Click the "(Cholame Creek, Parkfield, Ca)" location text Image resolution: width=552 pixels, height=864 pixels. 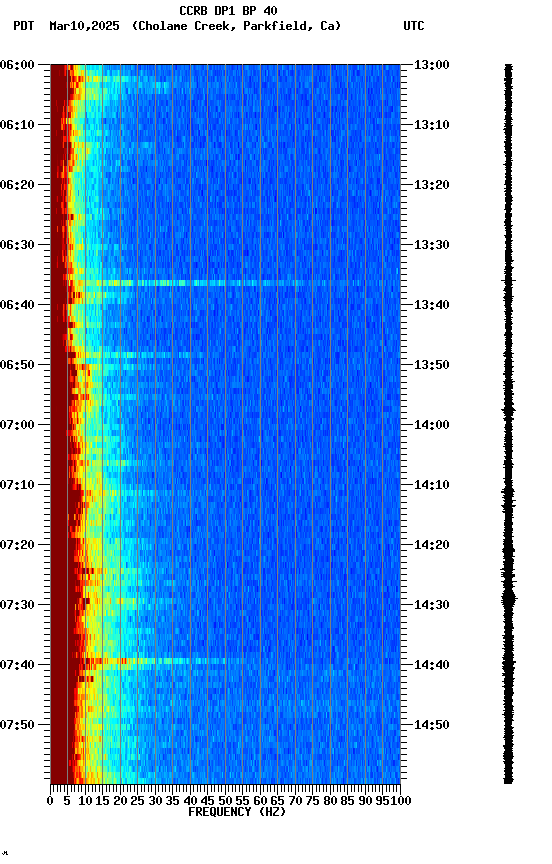tap(236, 26)
